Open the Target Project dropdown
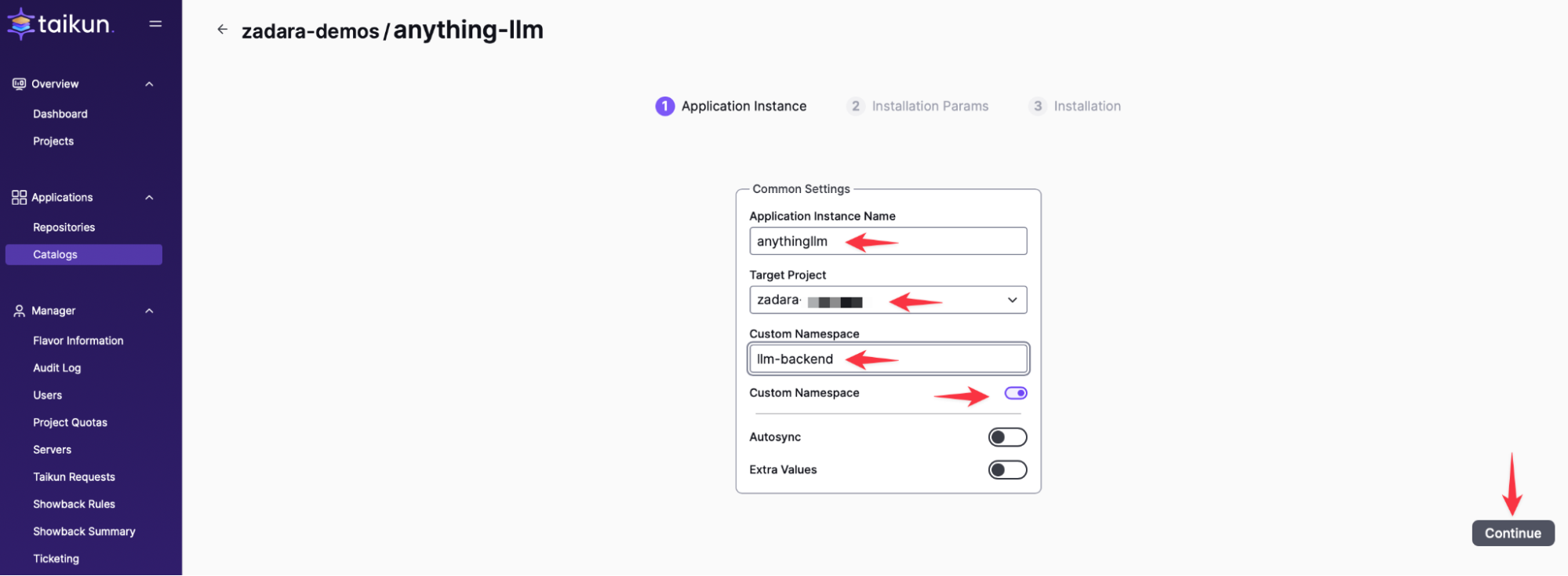The image size is (1568, 576). [x=888, y=300]
